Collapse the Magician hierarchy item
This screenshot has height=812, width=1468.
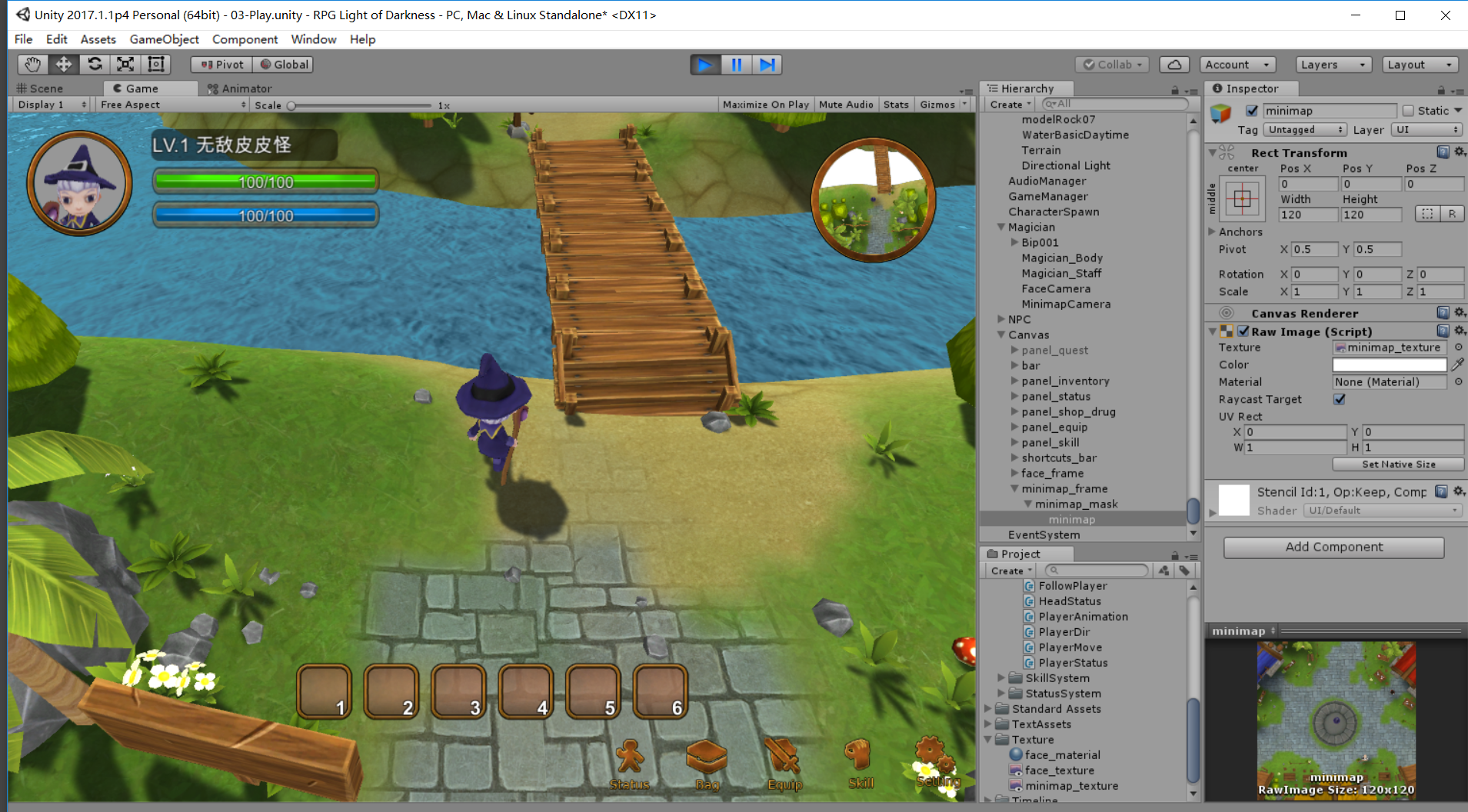1001,227
